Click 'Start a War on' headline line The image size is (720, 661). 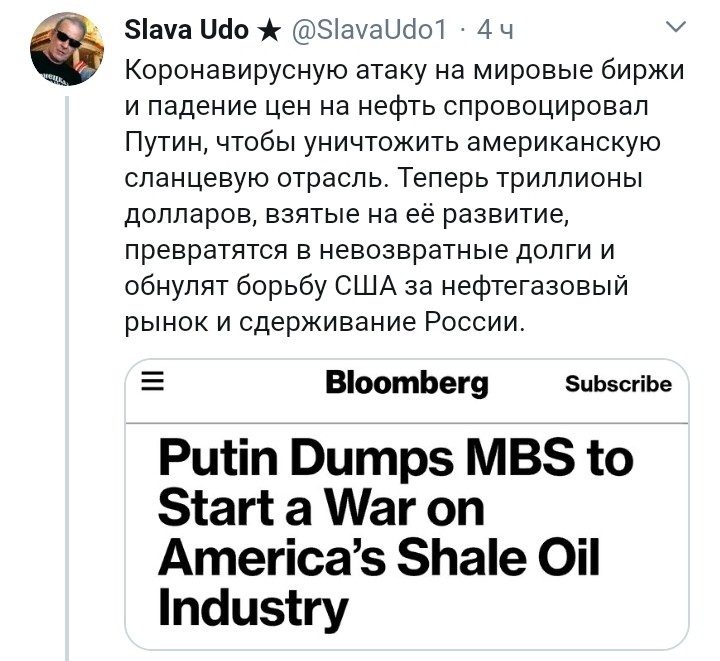click(x=320, y=507)
